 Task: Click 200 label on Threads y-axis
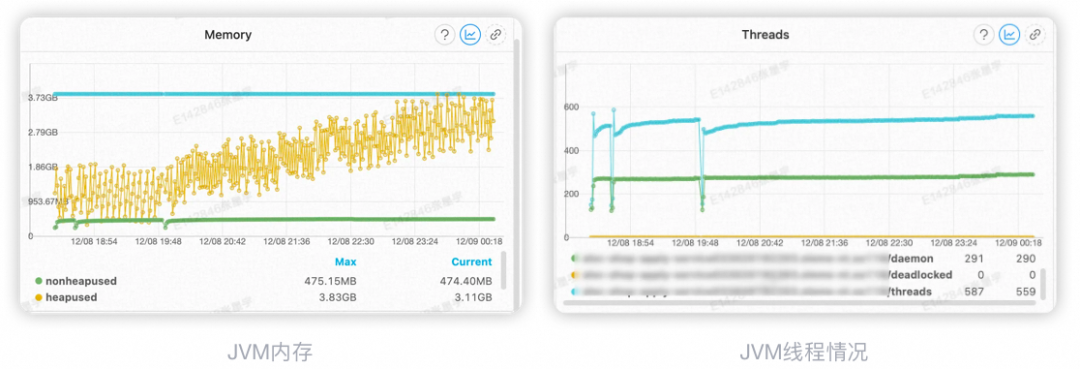572,193
